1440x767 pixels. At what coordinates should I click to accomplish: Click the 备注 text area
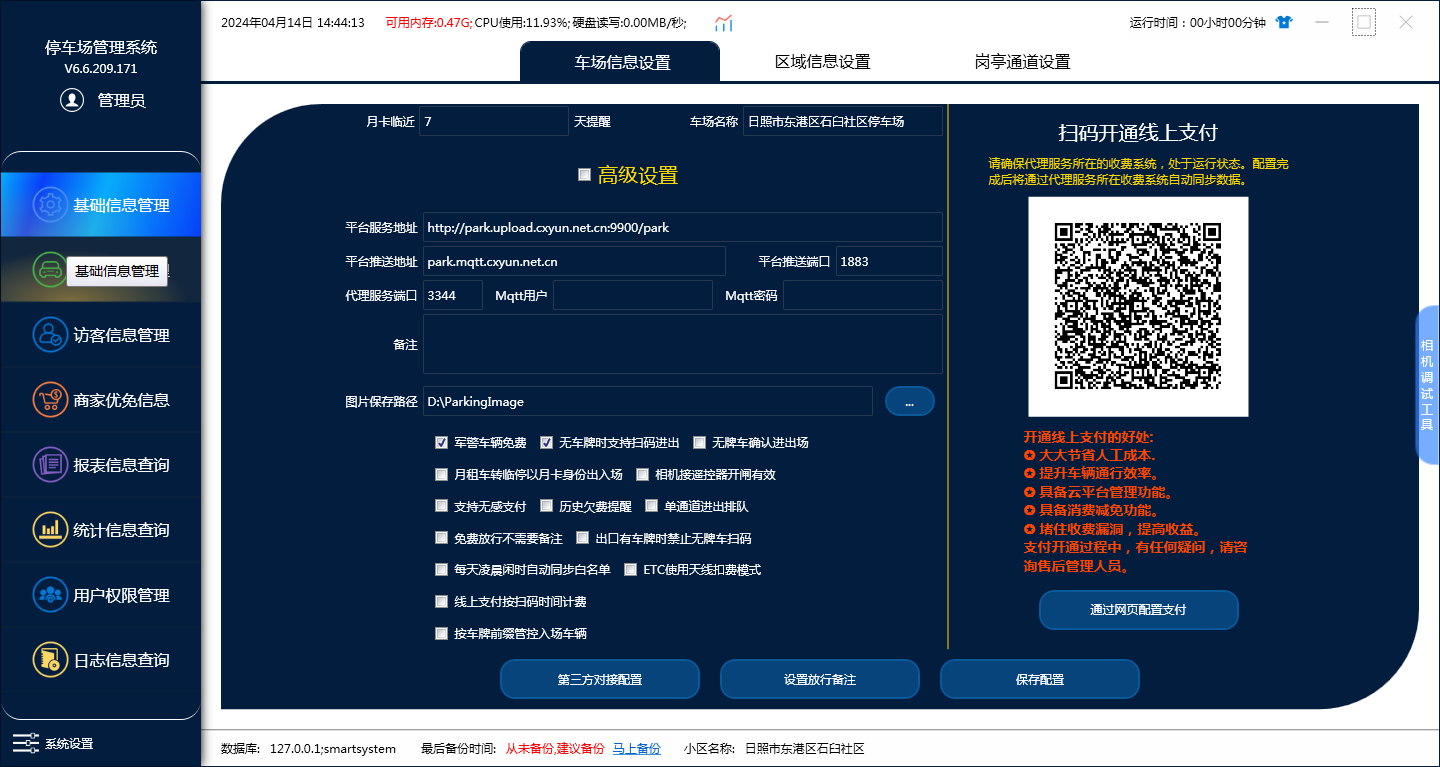click(682, 344)
